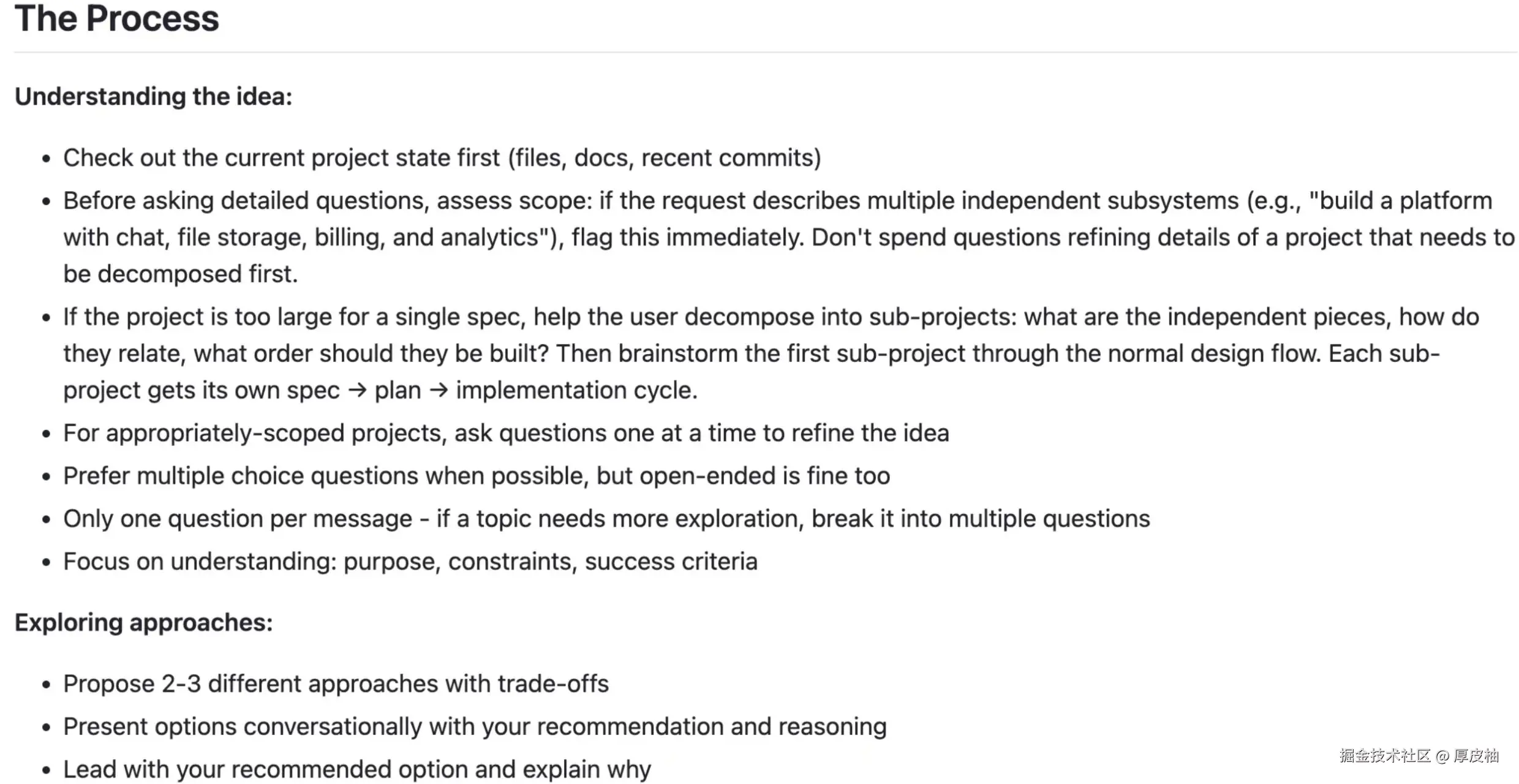Viewport: 1519px width, 784px height.
Task: Click the bullet "For appropriately-scoped projects"
Action: coord(506,434)
